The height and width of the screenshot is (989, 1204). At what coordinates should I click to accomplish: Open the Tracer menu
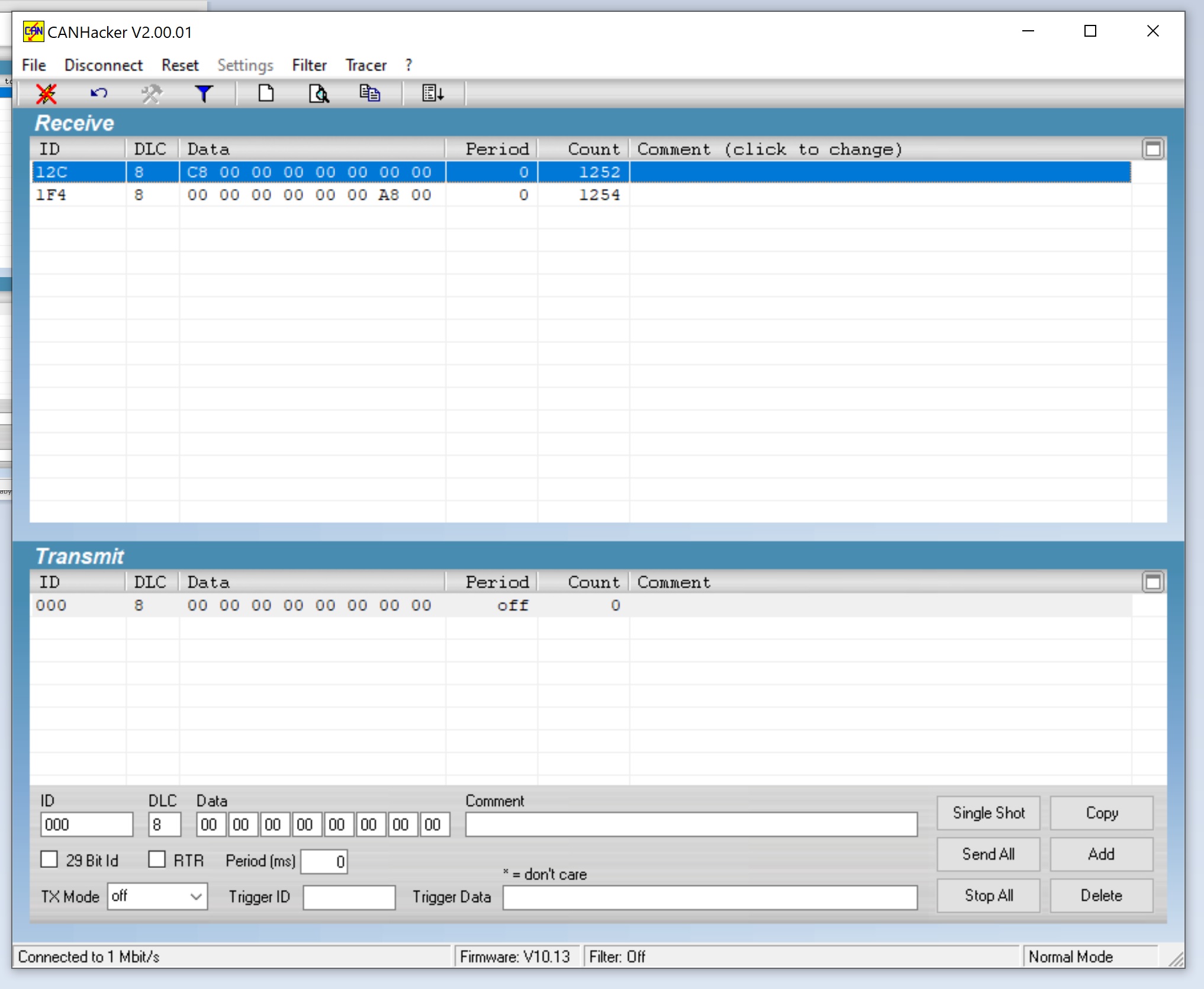pyautogui.click(x=366, y=65)
